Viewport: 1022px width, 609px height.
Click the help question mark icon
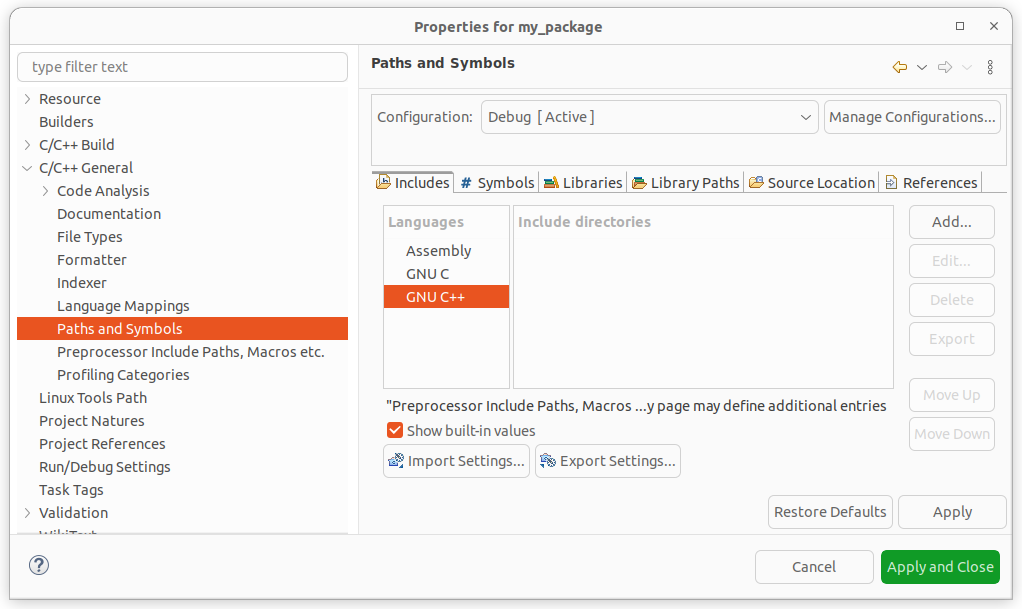39,565
